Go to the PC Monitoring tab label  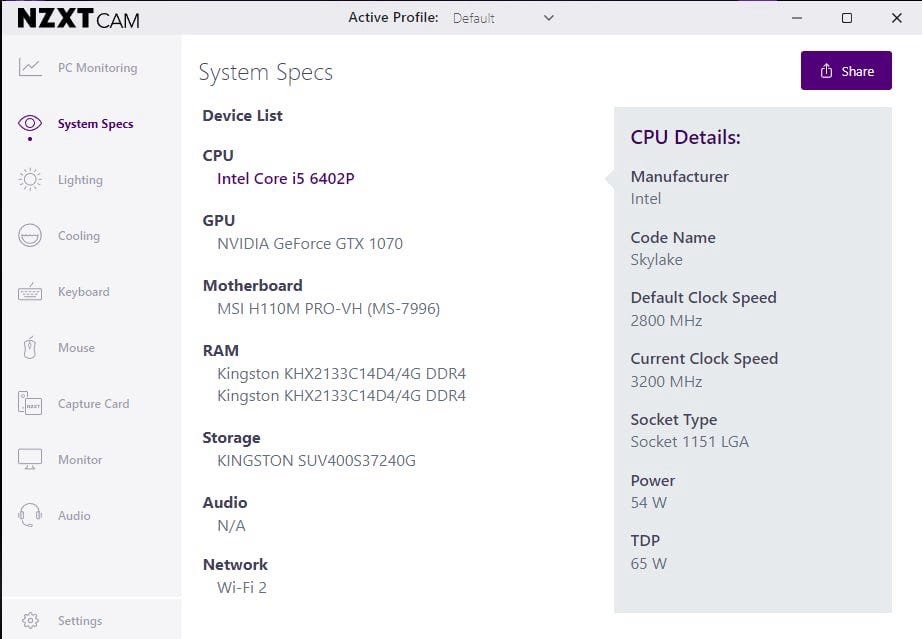pos(97,68)
